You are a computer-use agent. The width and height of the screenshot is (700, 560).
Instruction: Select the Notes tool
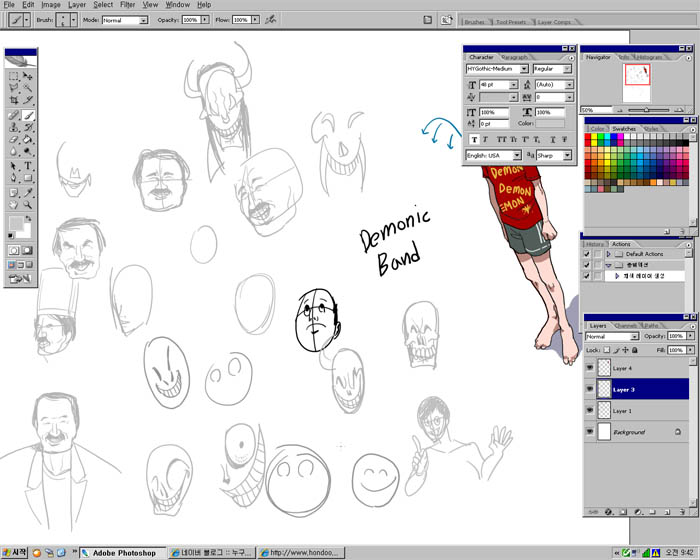click(x=14, y=193)
